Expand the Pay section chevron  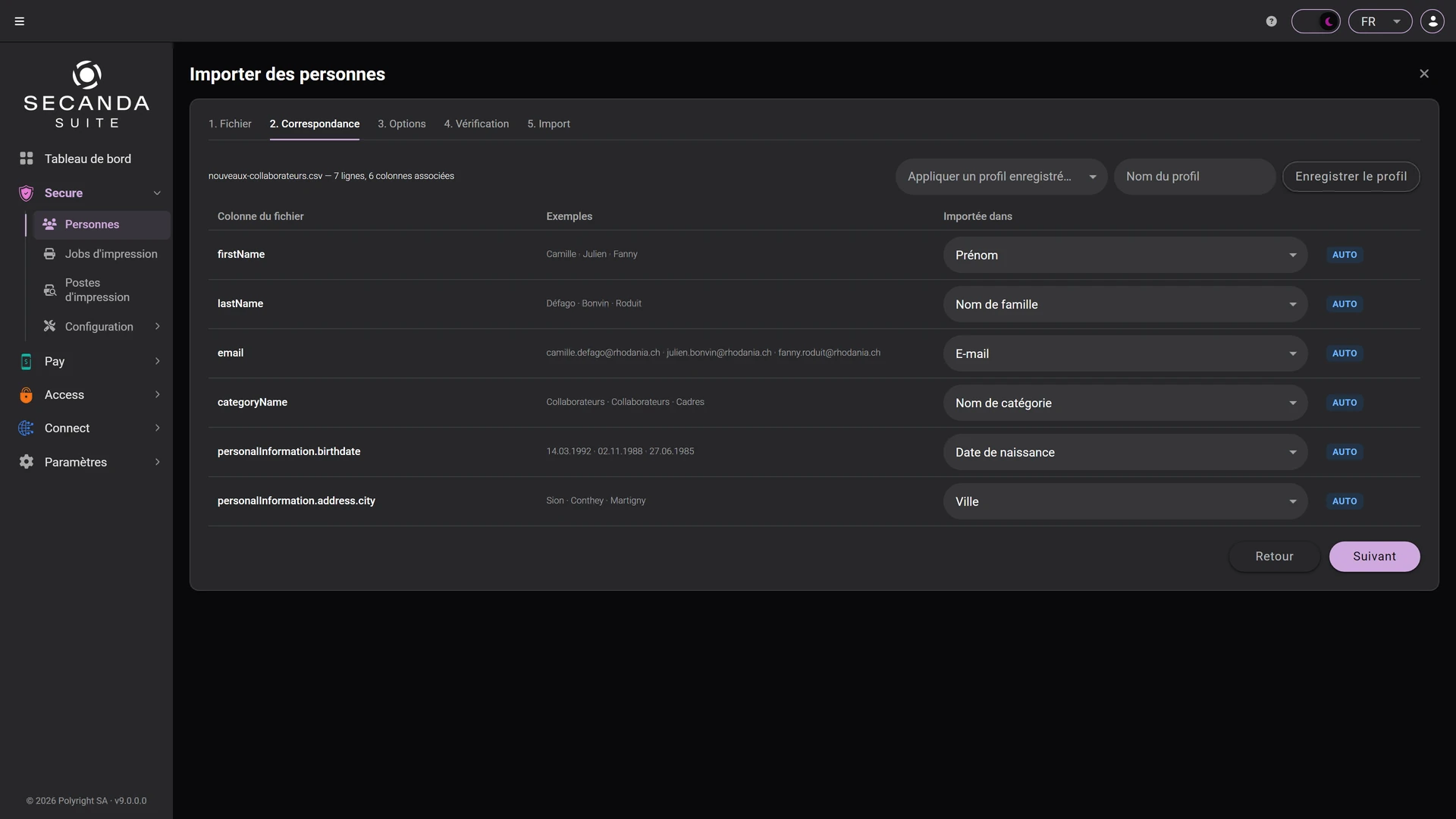point(157,361)
